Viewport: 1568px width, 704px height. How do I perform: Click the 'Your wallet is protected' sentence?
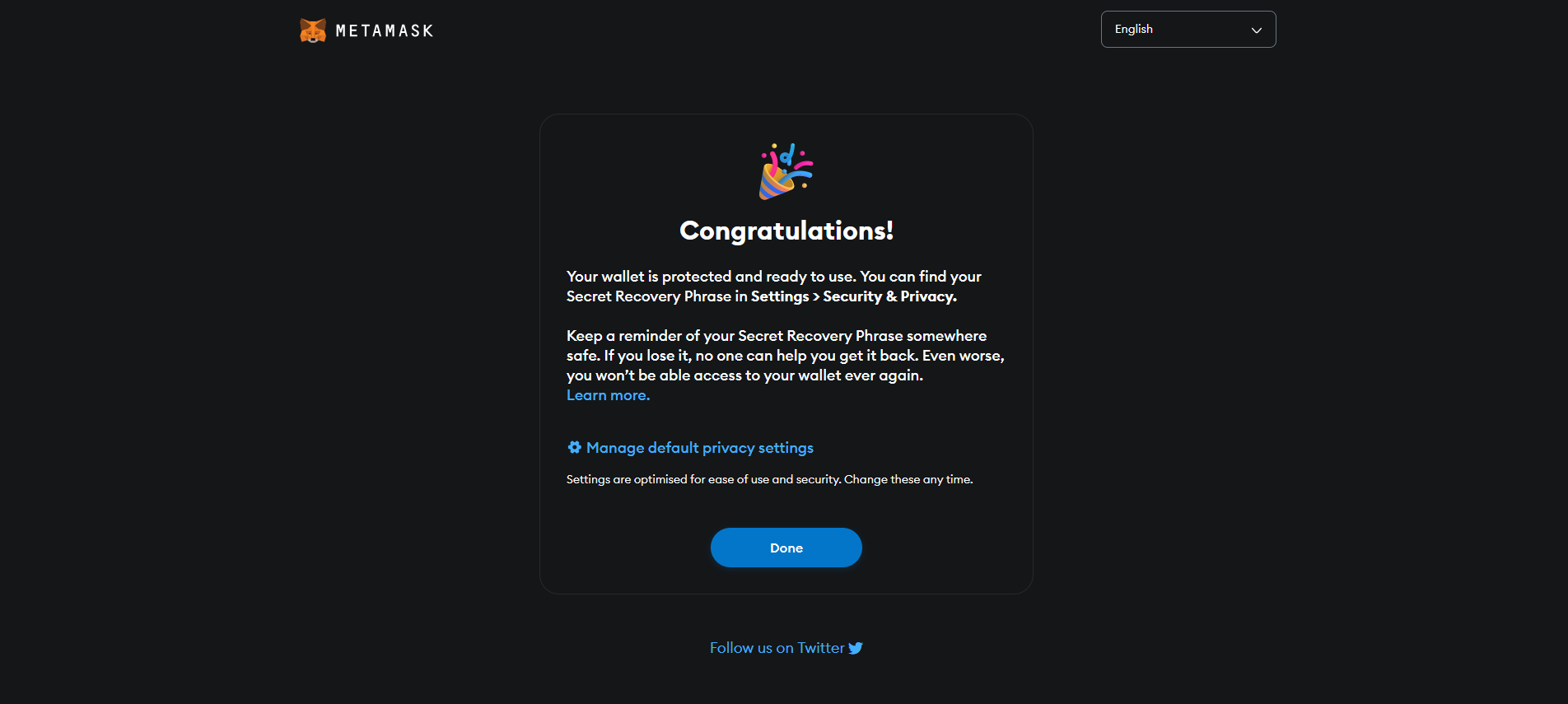[x=774, y=287]
